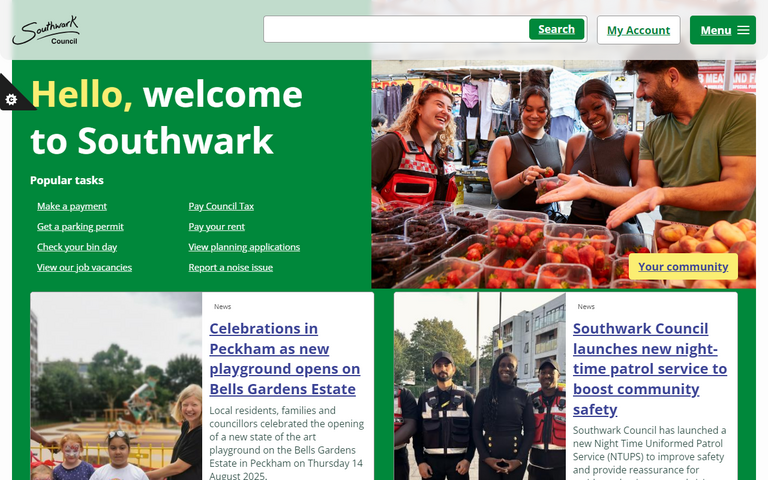Open the hamburger Menu button
The height and width of the screenshot is (480, 768).
point(722,30)
